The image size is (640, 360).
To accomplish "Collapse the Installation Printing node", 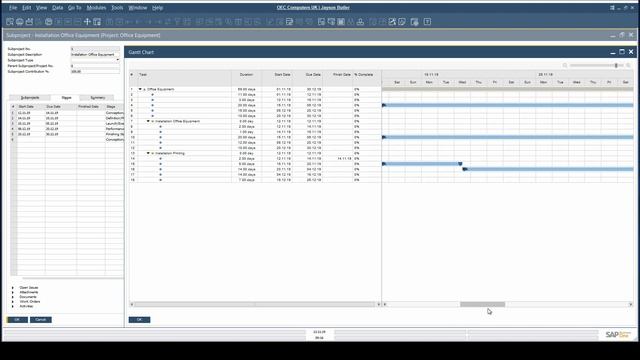I will (148, 153).
